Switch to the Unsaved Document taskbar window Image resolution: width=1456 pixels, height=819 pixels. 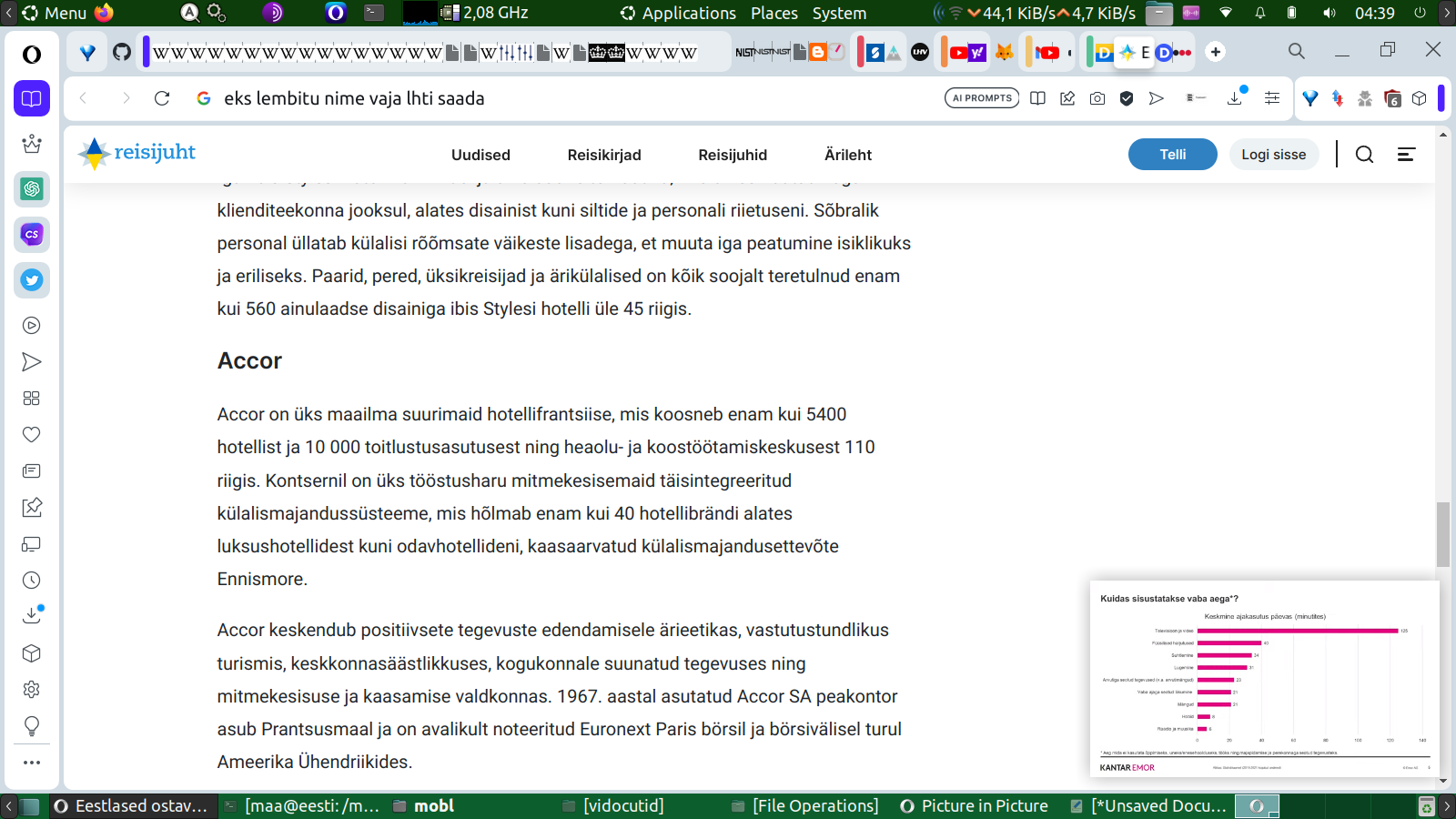[x=1149, y=806]
